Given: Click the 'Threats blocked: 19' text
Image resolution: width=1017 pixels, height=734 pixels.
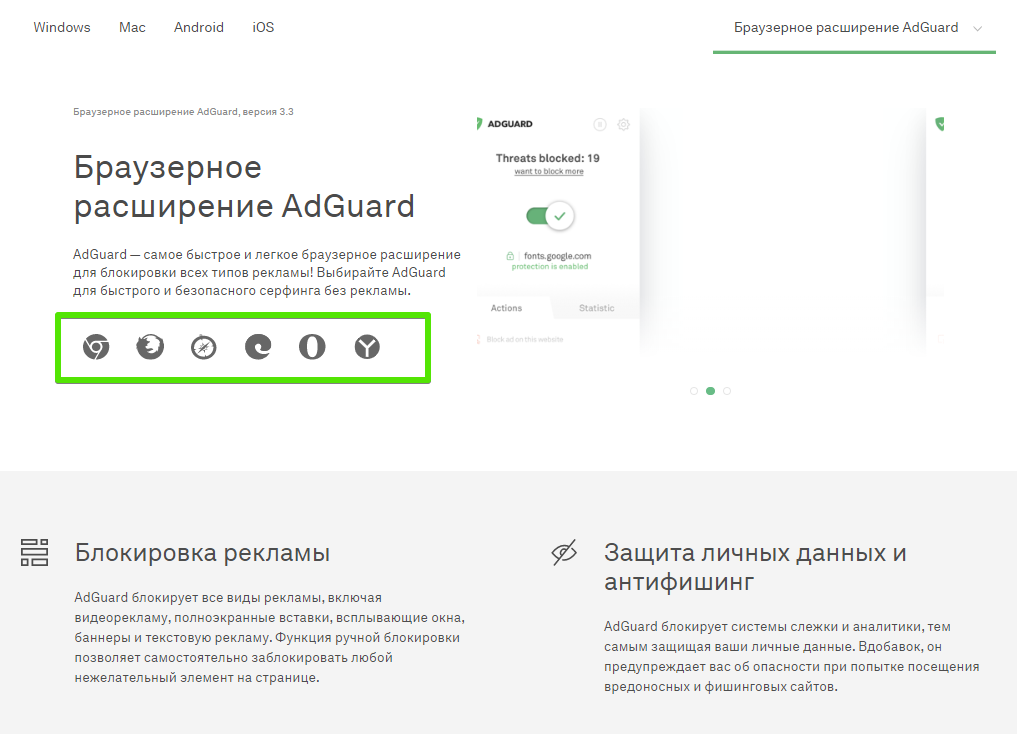Looking at the screenshot, I should click(x=547, y=158).
